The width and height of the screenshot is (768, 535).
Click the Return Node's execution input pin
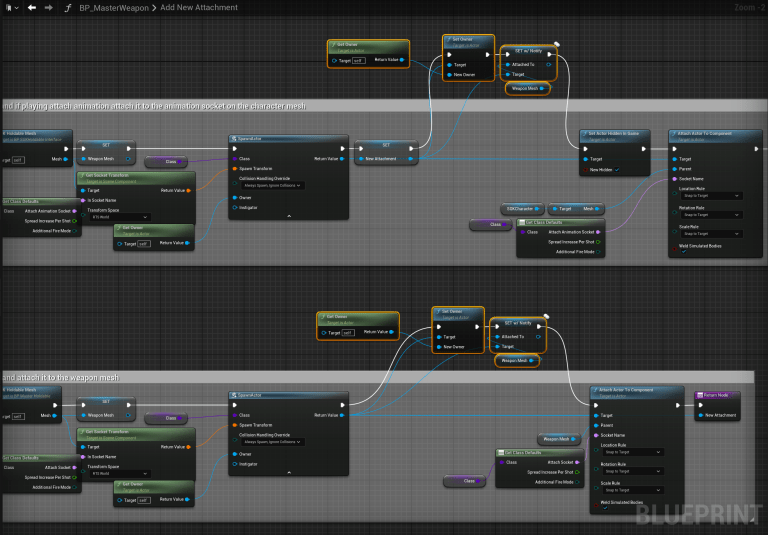(x=701, y=404)
